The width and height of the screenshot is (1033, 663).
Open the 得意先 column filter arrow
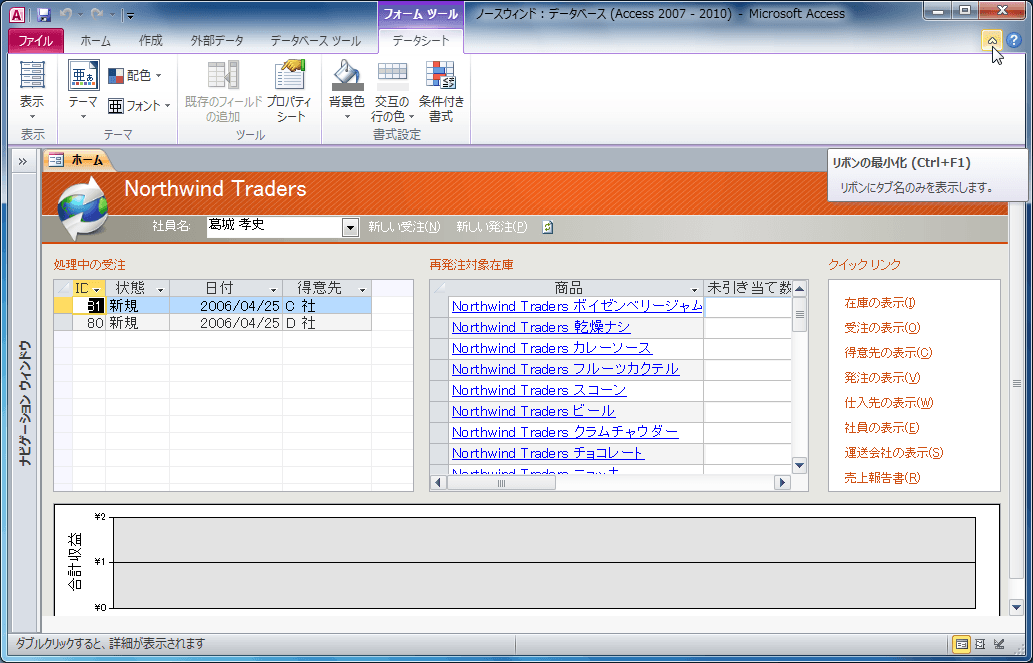(x=362, y=289)
